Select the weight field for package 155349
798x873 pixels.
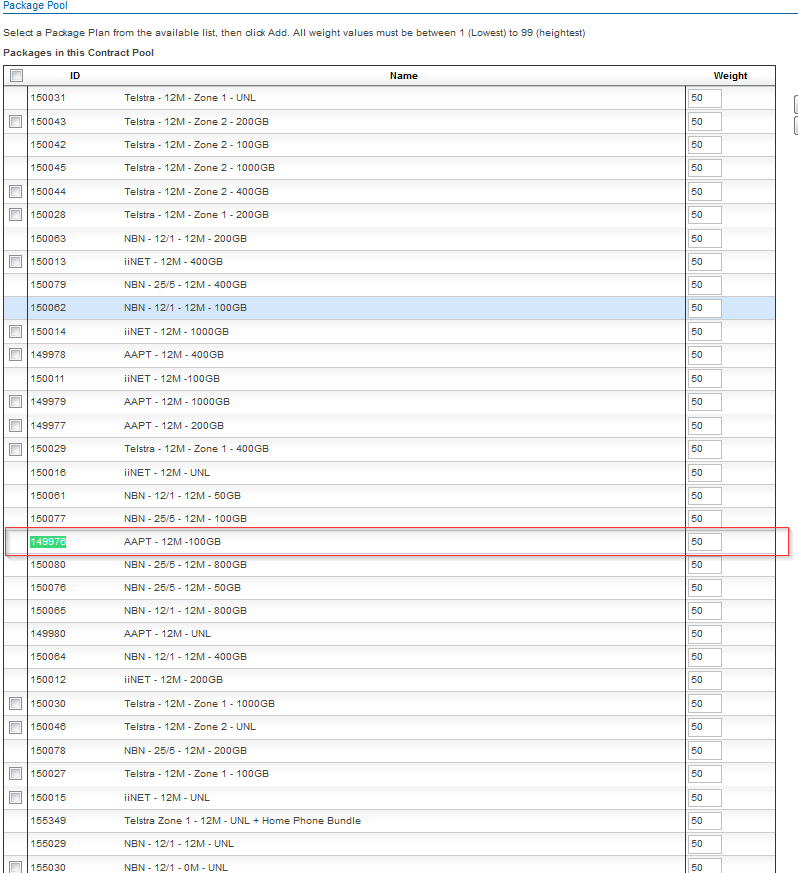click(704, 821)
